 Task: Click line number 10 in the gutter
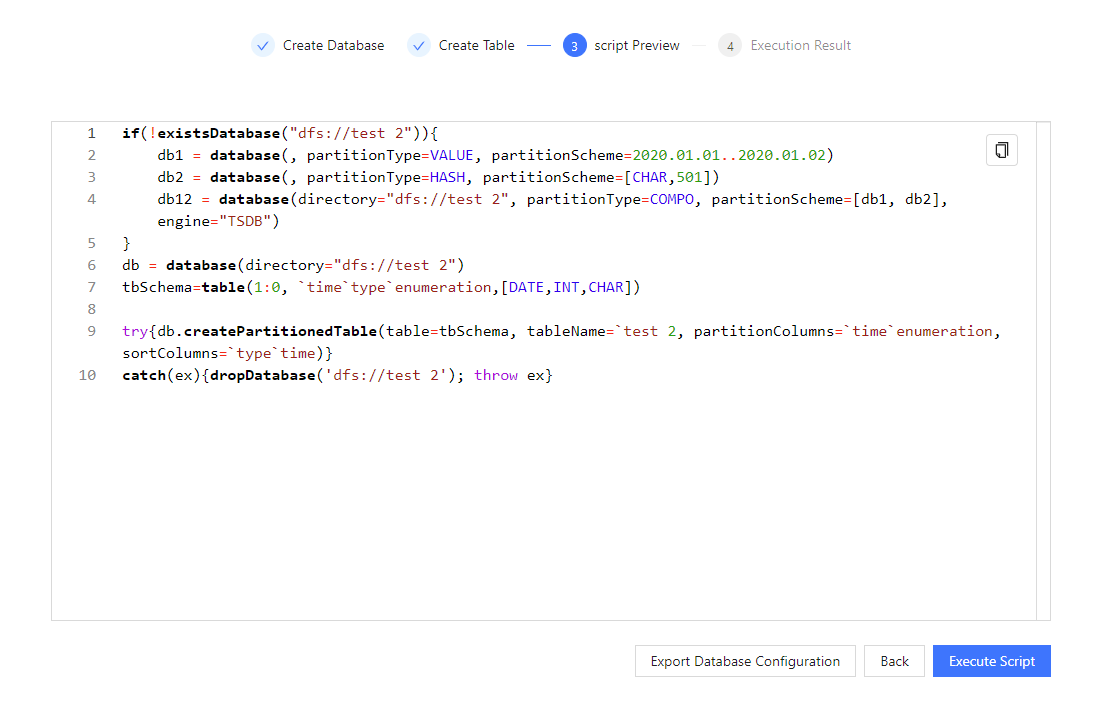coord(87,375)
